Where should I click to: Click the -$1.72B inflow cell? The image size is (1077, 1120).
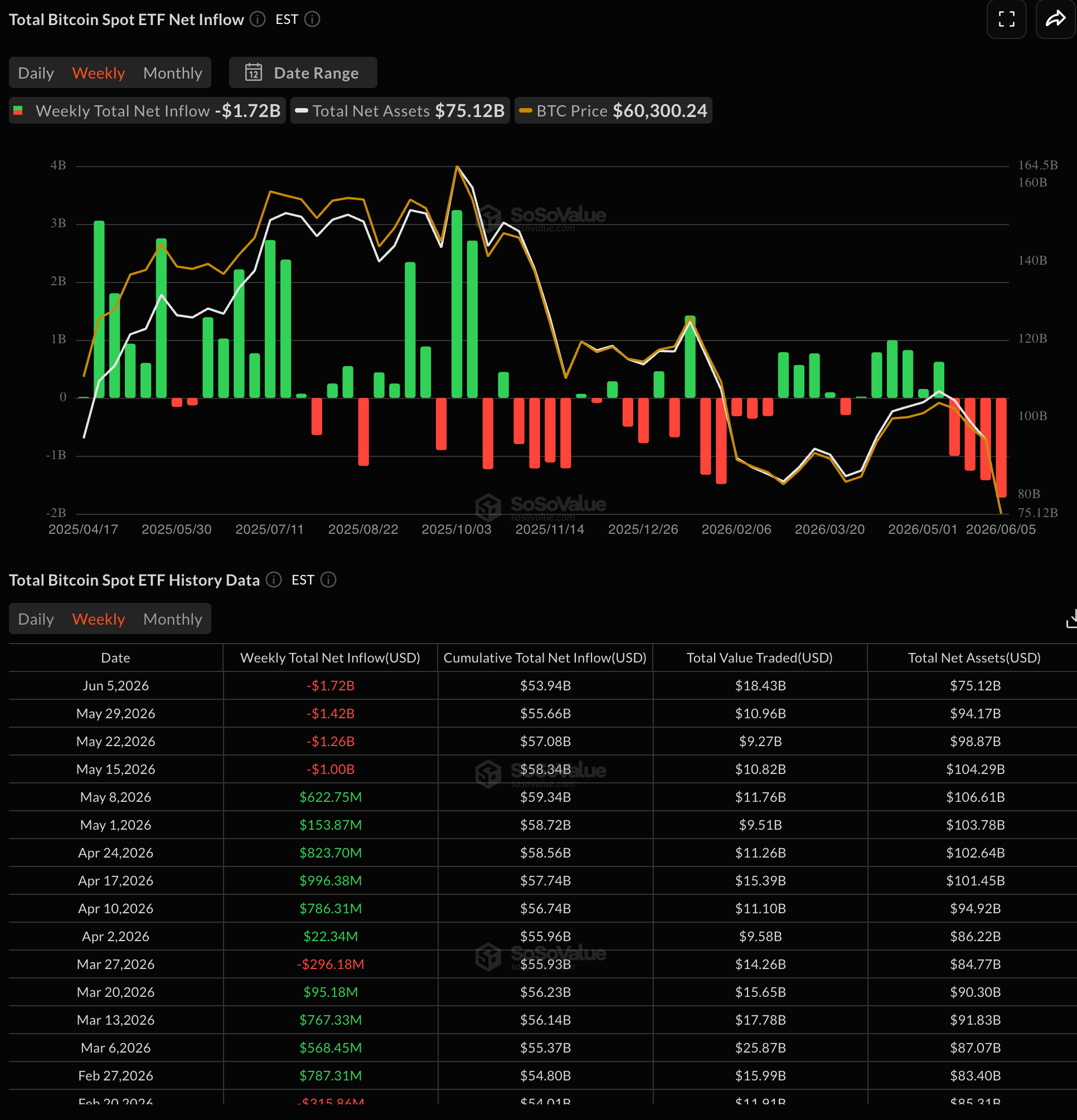pos(331,686)
